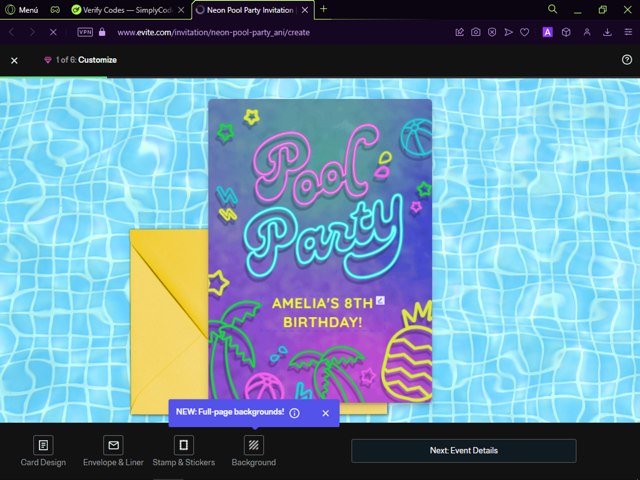Viewport: 640px width, 480px height.
Task: Stop loading the page
Action: [x=52, y=32]
